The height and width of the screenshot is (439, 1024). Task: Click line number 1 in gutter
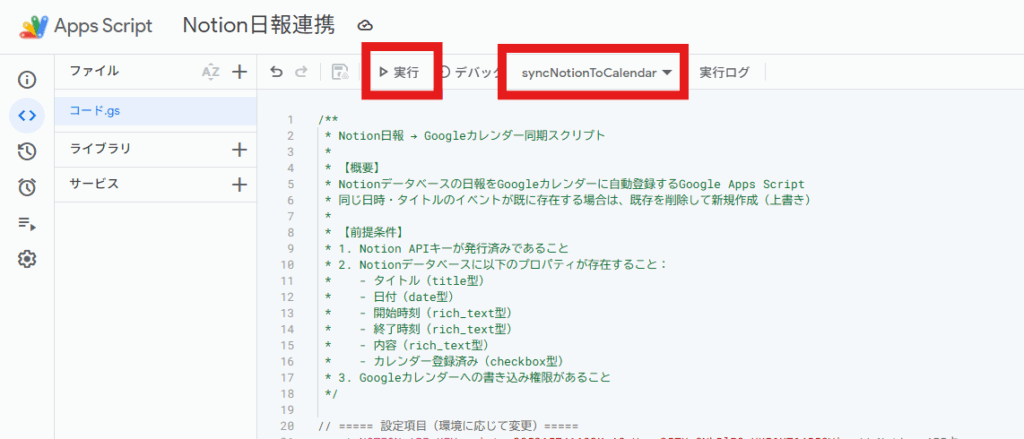tap(290, 120)
